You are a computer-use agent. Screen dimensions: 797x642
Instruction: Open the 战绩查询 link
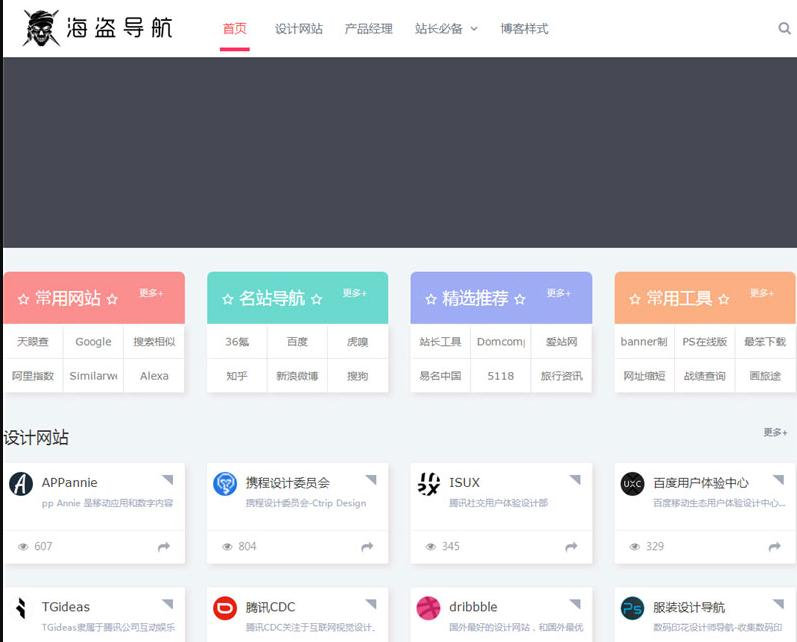704,376
